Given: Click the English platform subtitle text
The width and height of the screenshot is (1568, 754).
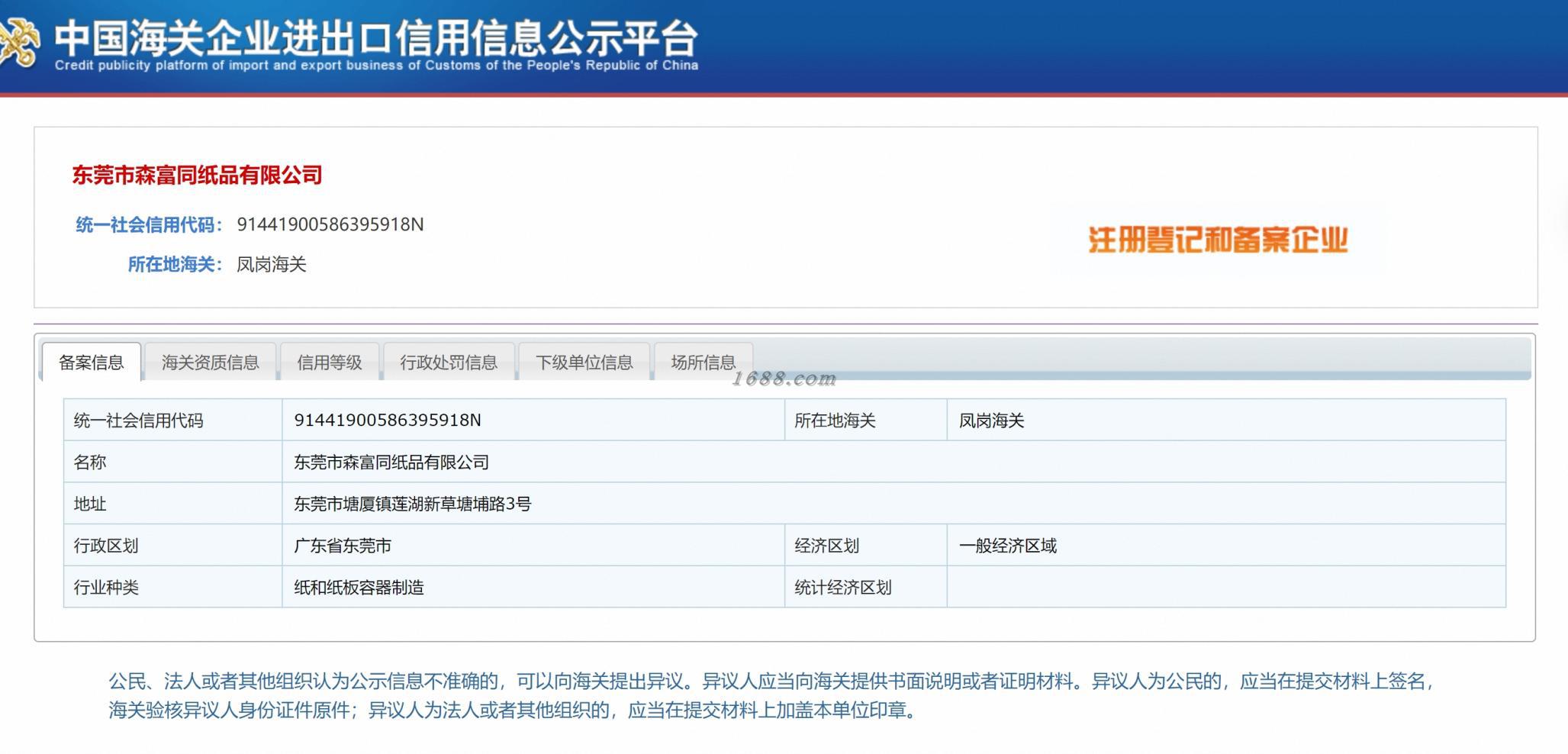Looking at the screenshot, I should pyautogui.click(x=376, y=66).
